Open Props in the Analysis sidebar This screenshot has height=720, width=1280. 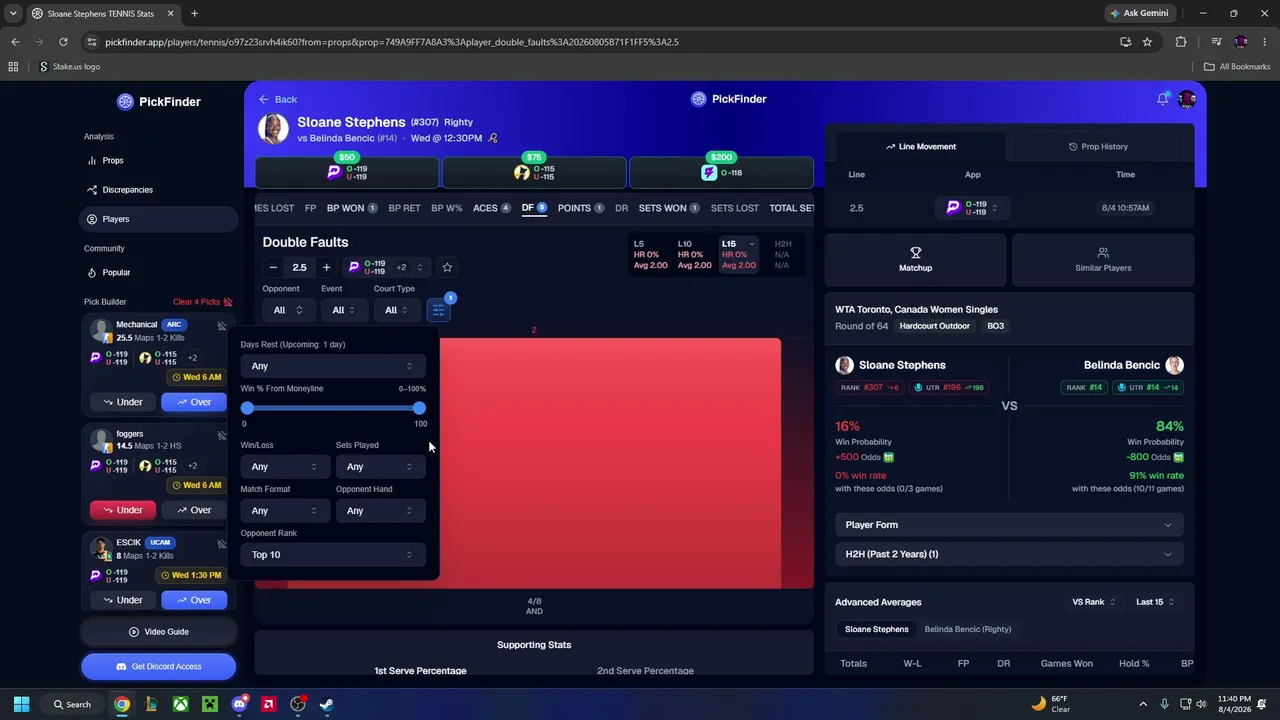(x=112, y=160)
